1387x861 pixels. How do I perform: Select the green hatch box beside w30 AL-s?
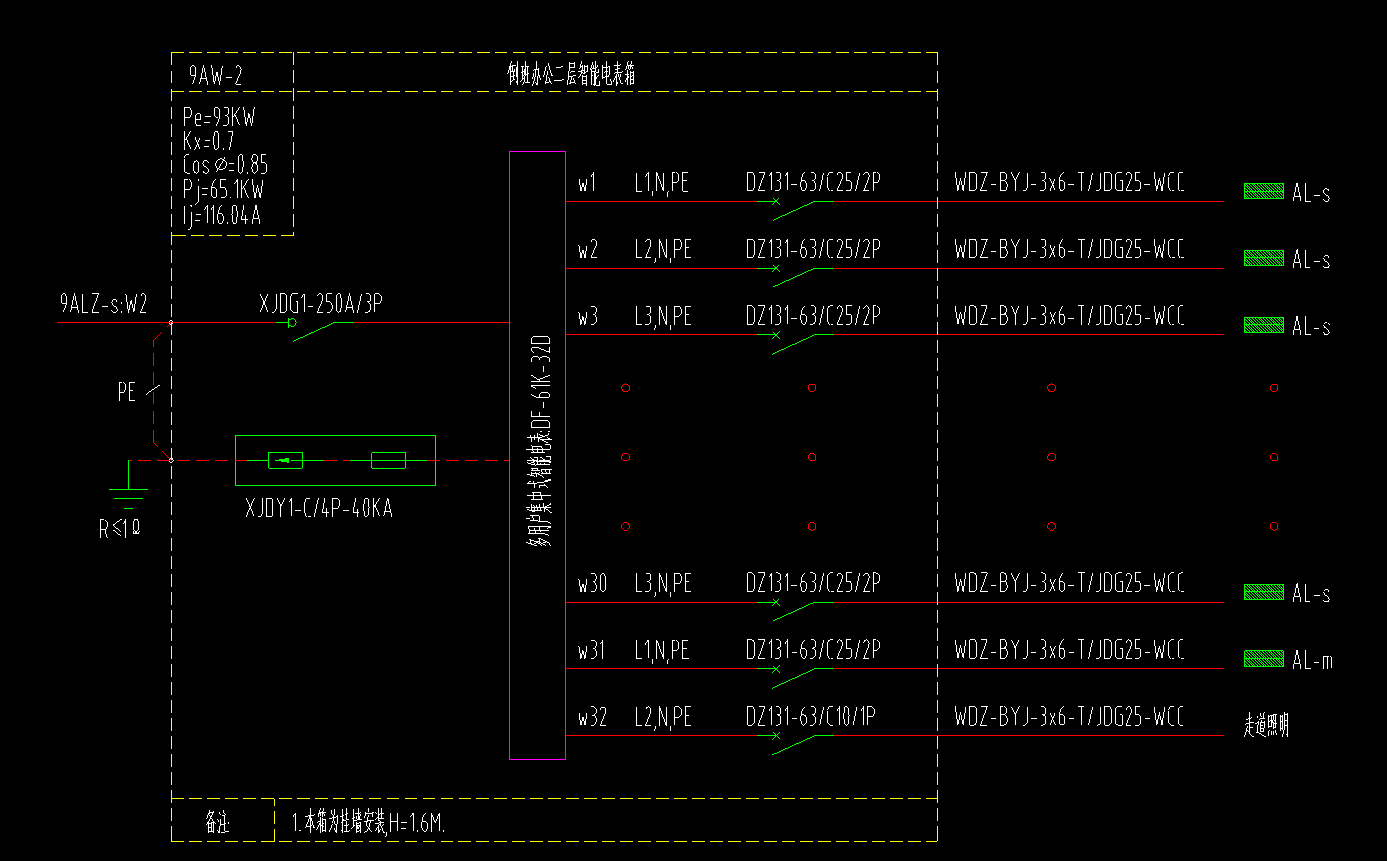click(1263, 592)
